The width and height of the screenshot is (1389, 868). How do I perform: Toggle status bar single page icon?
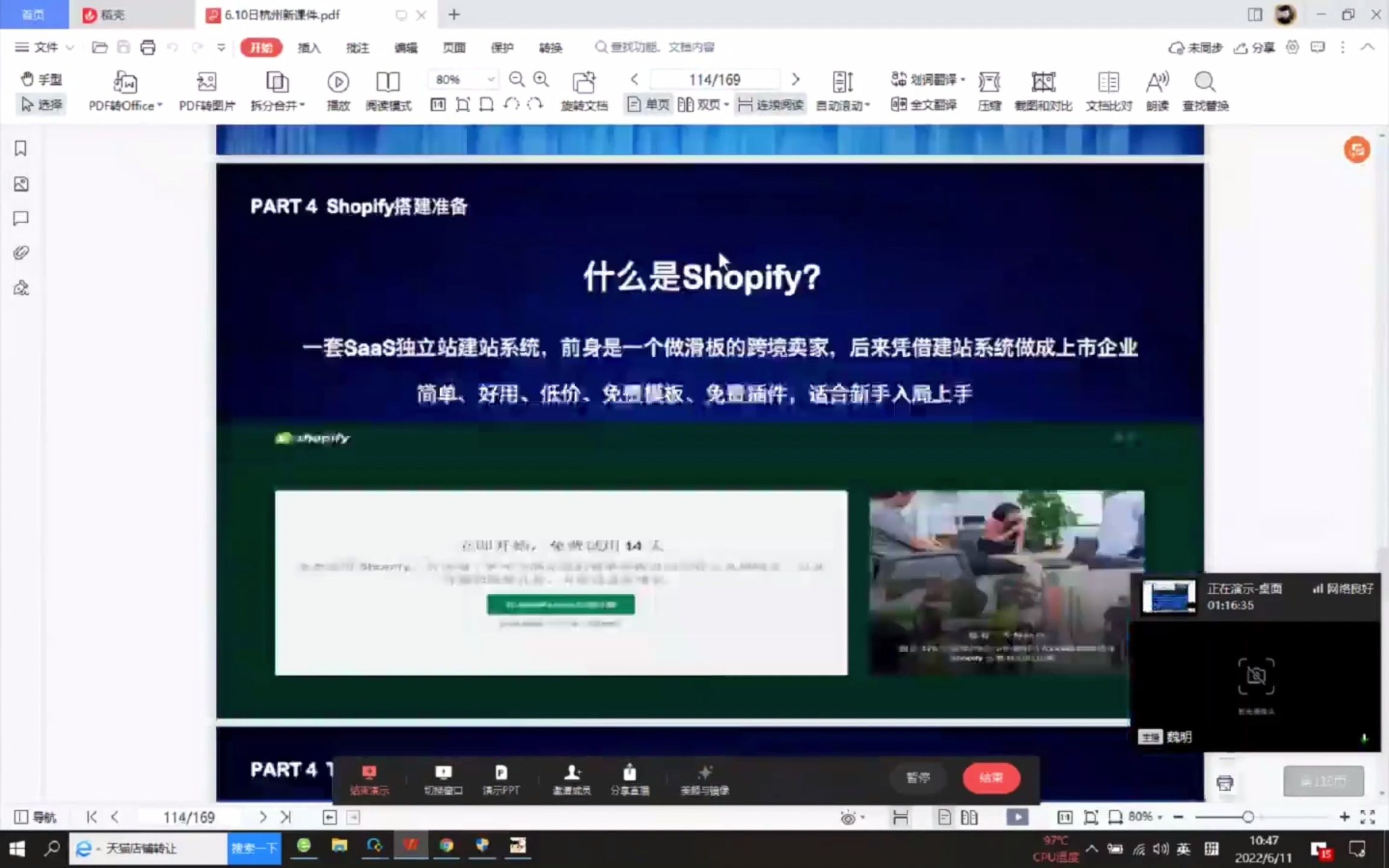[x=944, y=817]
